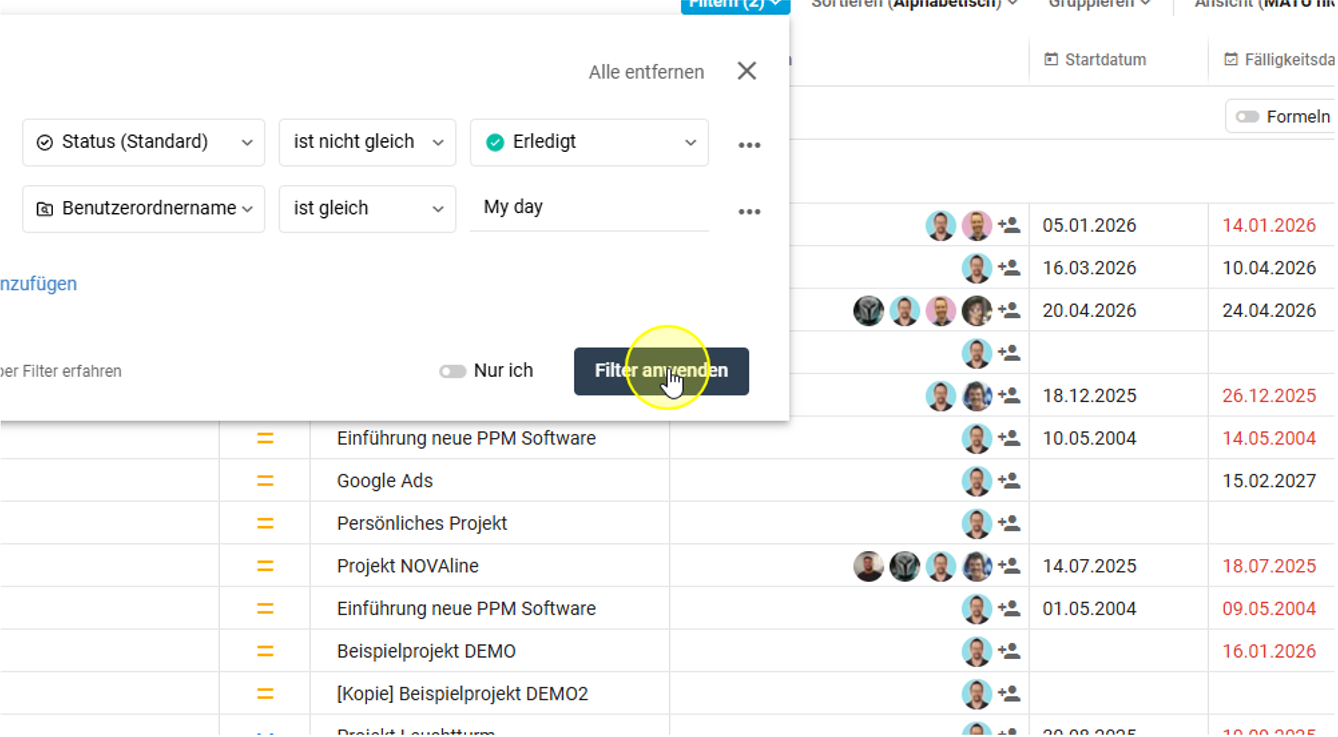Open the 'ist nicht gleich' operator dropdown
Viewport: 1338px width, 737px height.
[367, 142]
